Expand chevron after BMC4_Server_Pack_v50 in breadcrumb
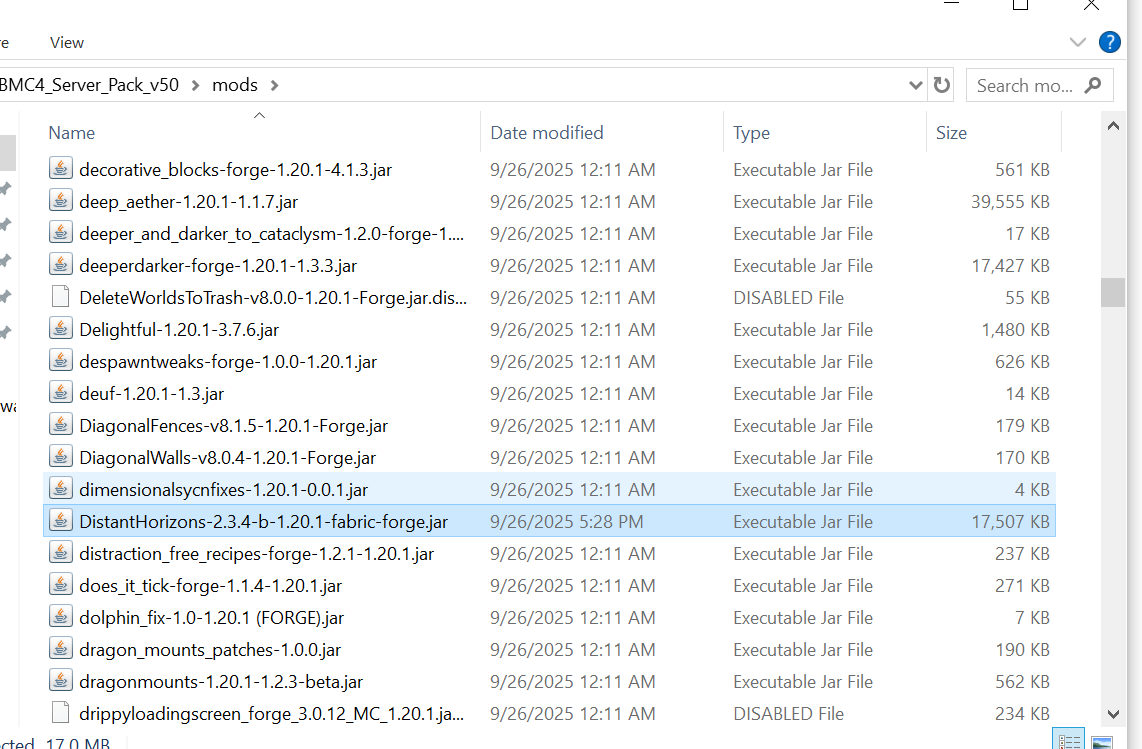Image resolution: width=1142 pixels, height=749 pixels. (x=195, y=85)
